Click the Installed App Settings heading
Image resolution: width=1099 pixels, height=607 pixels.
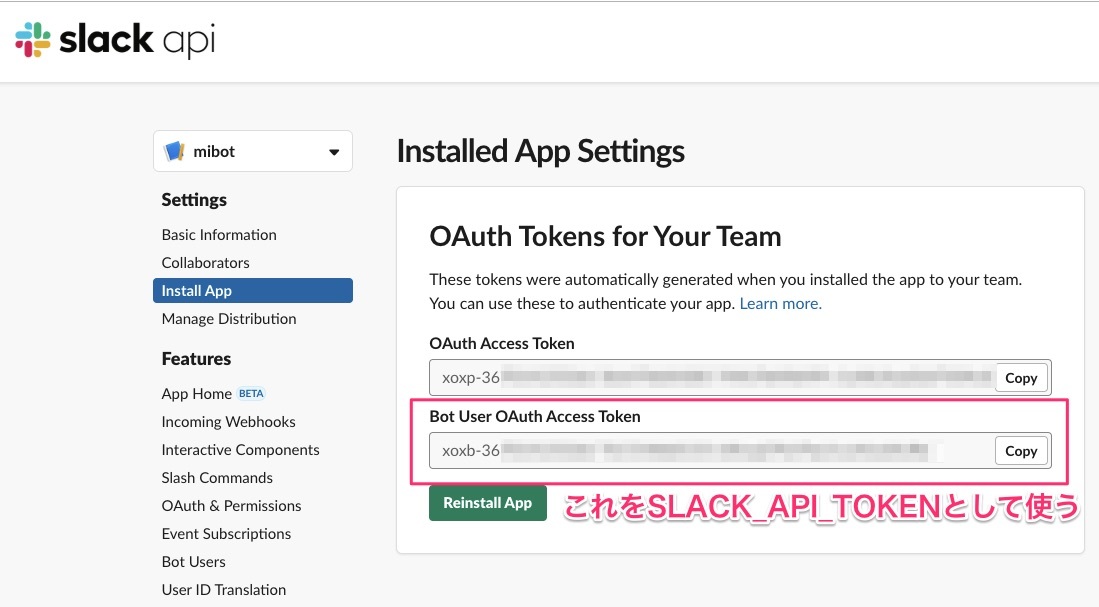tap(541, 151)
